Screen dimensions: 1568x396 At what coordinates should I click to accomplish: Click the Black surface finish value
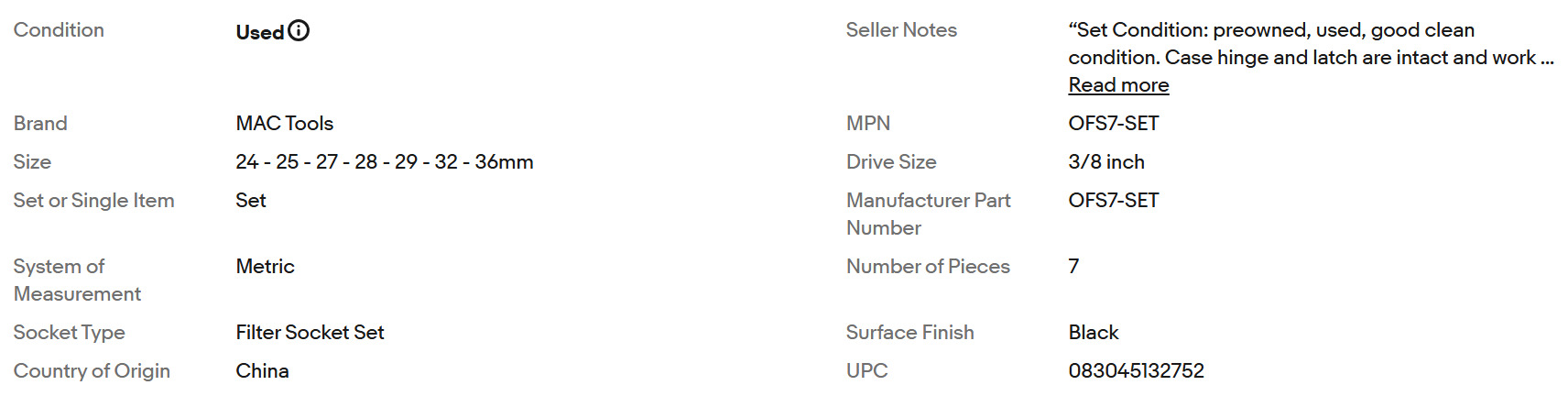pos(1093,333)
